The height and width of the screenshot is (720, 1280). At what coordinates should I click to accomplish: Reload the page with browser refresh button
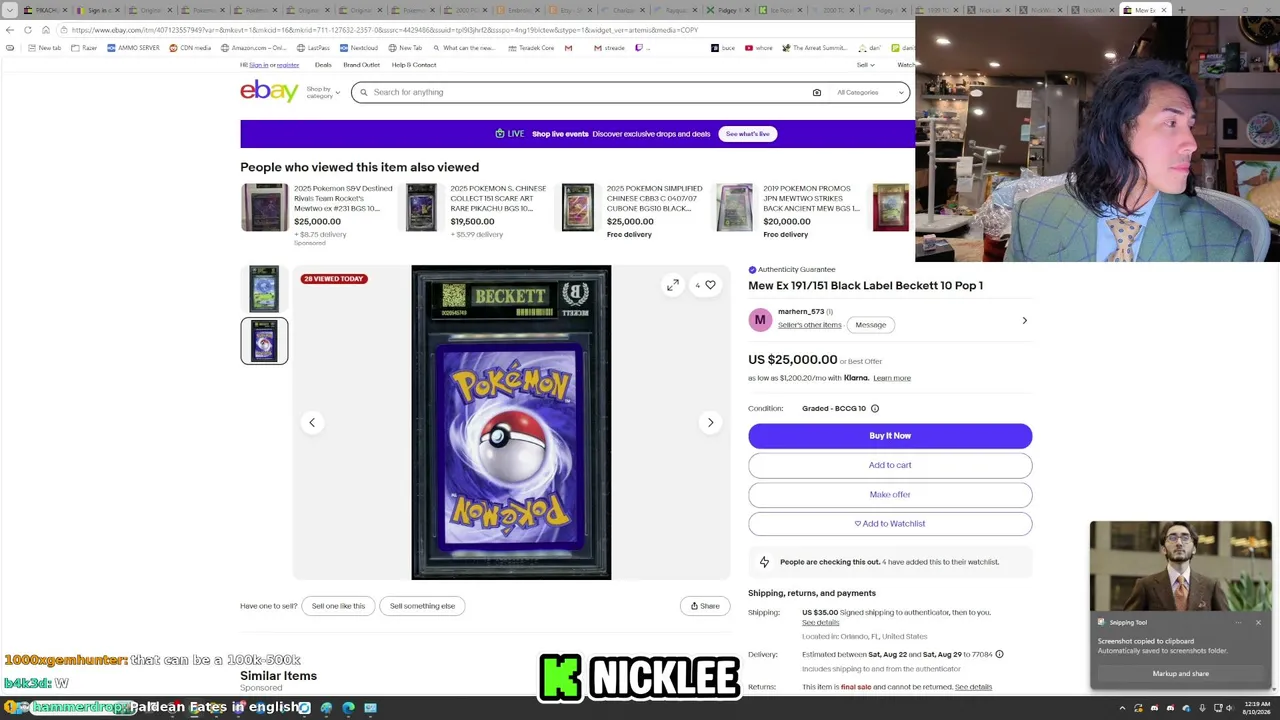[x=28, y=30]
